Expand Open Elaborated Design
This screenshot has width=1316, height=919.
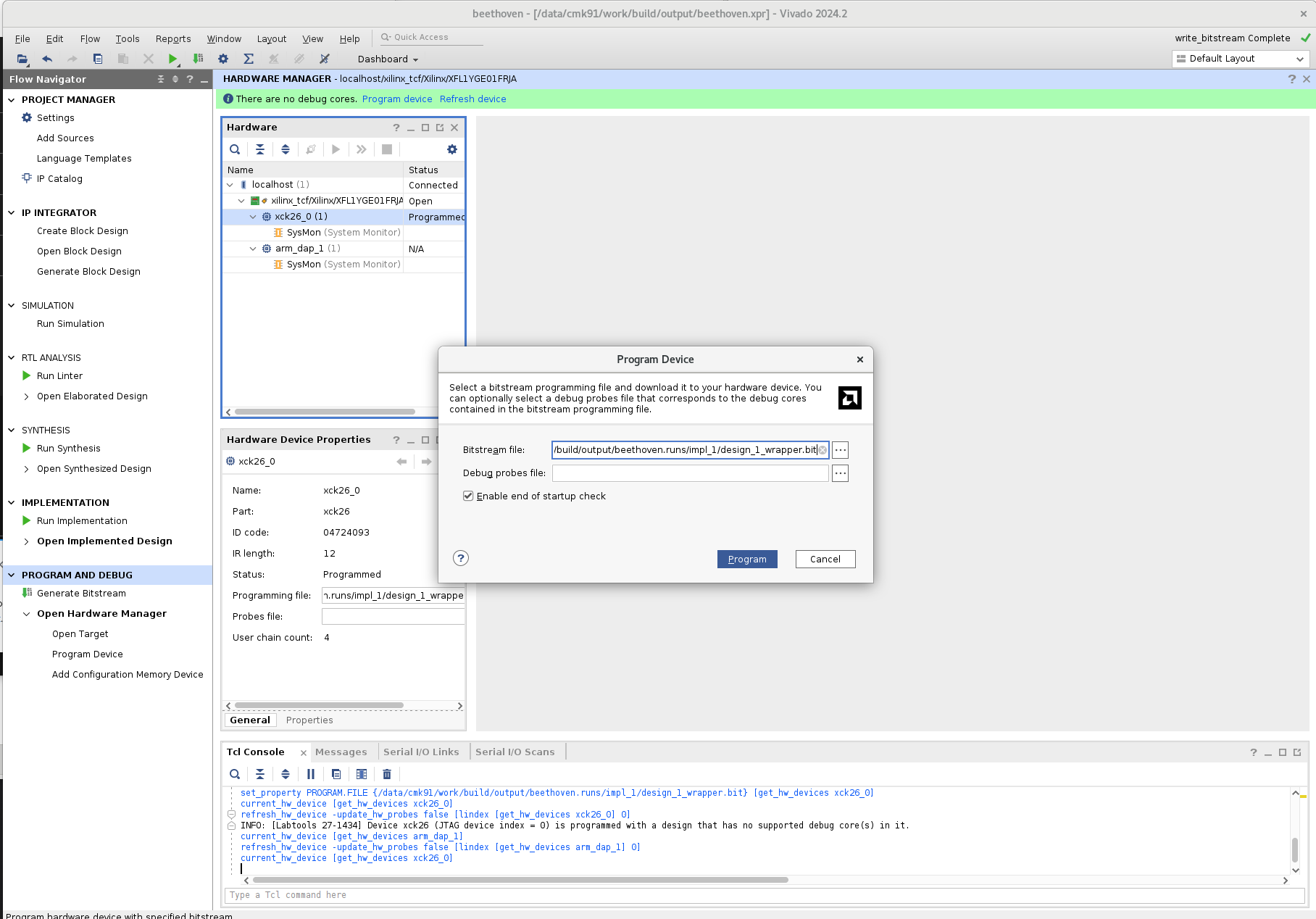click(27, 396)
